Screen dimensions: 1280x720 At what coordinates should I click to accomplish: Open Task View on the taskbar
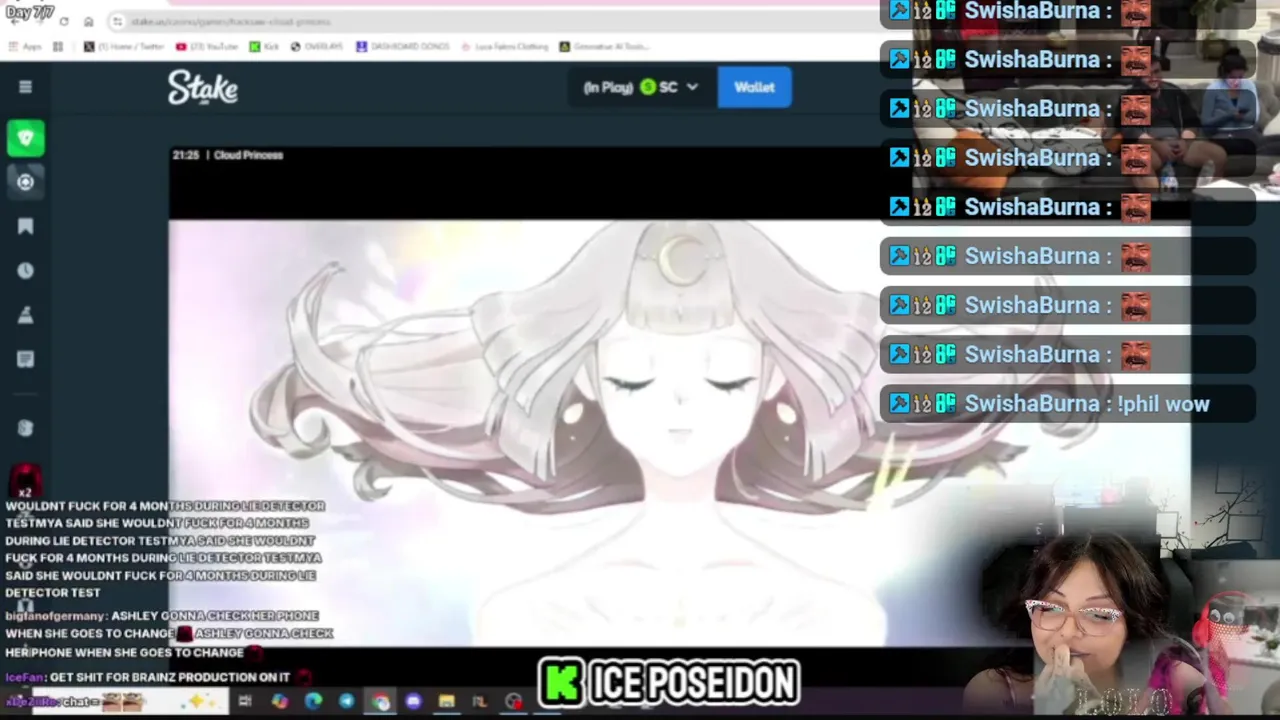(245, 702)
